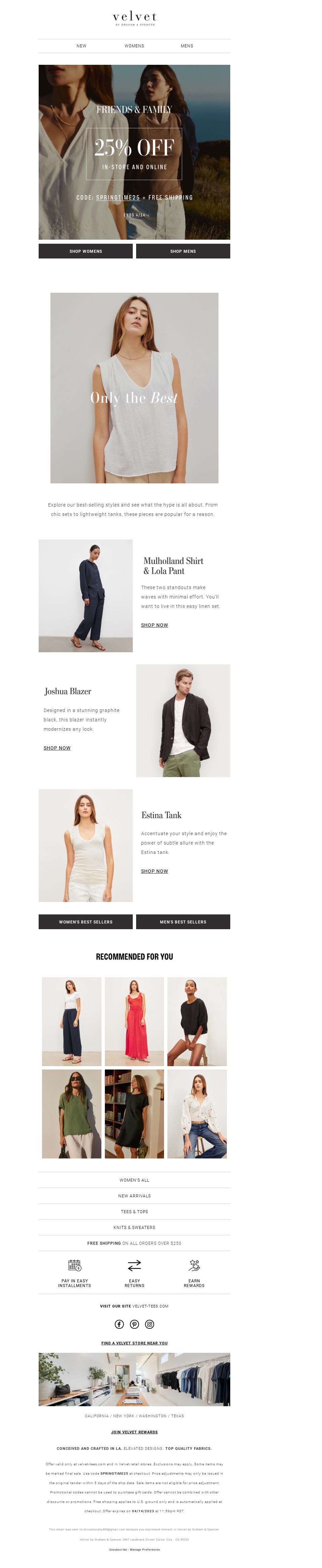
Task: Open the NEW navigation tab
Action: pyautogui.click(x=81, y=46)
